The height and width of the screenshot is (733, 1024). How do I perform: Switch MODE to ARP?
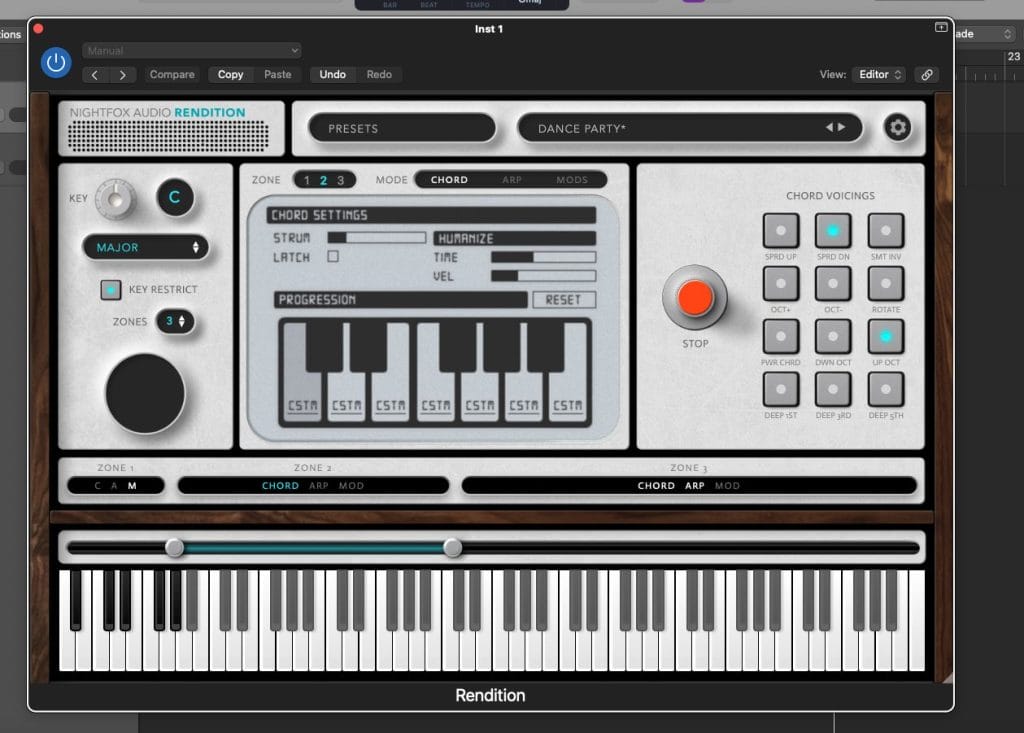(x=512, y=180)
